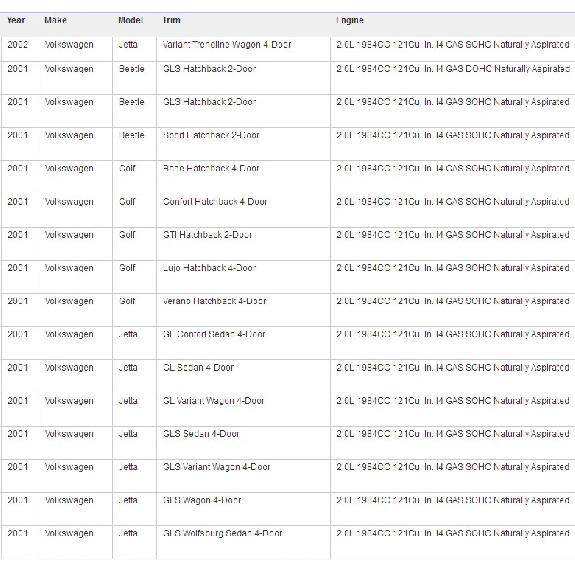Click the GL Sedan 4-Door trim cell
Screen dimensions: 575x575
pyautogui.click(x=198, y=367)
